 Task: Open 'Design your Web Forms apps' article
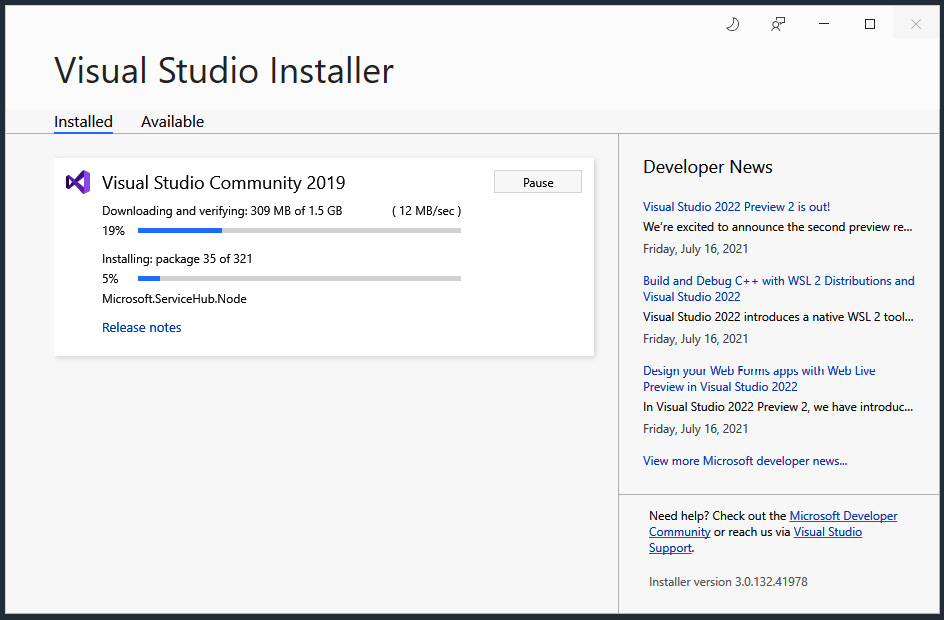tap(759, 379)
